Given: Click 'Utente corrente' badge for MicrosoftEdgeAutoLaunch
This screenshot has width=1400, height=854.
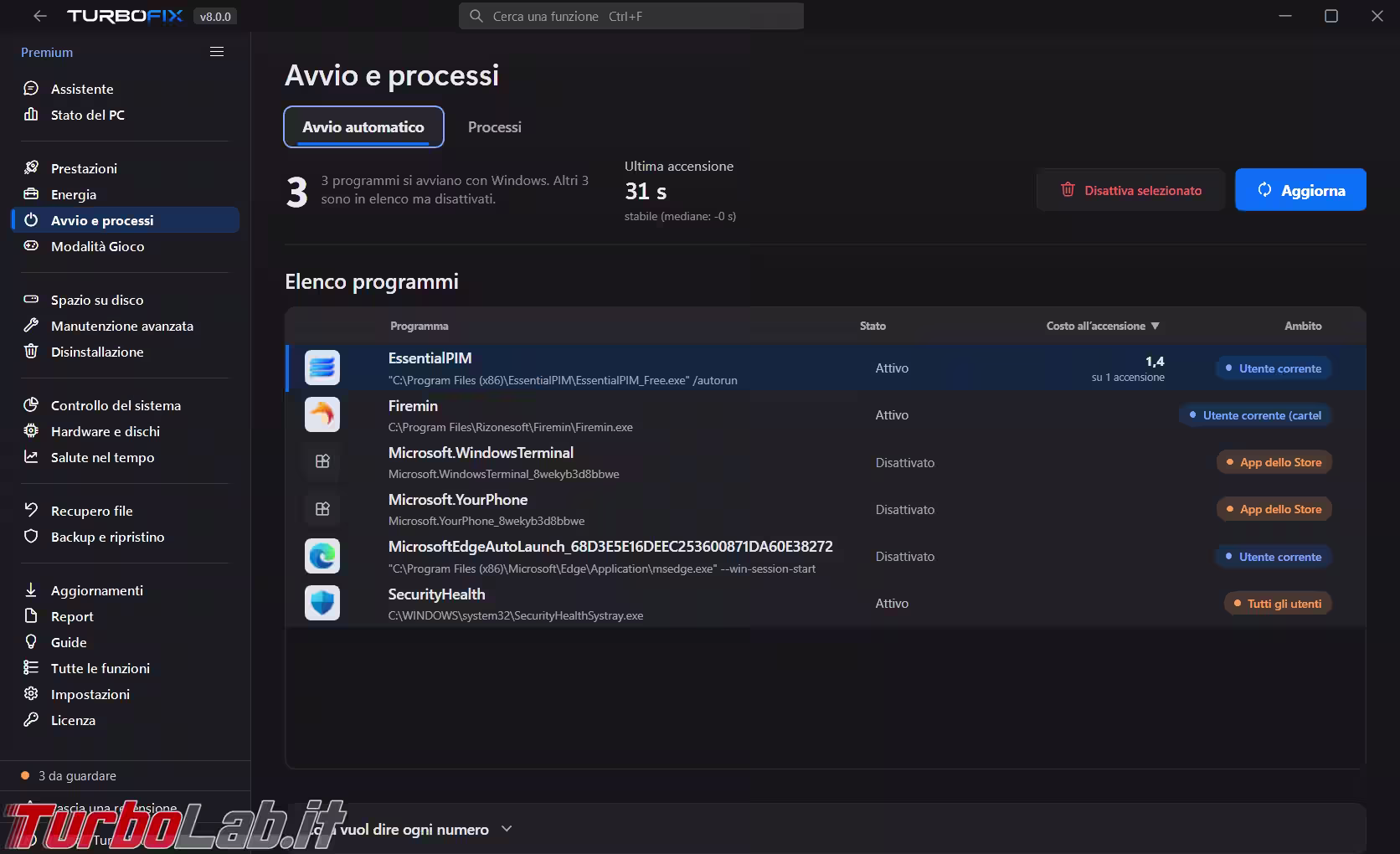Looking at the screenshot, I should (1273, 557).
